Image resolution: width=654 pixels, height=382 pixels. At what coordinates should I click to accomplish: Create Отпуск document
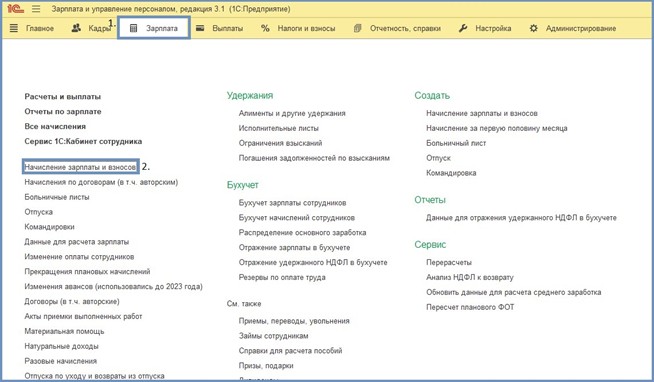pyautogui.click(x=438, y=158)
